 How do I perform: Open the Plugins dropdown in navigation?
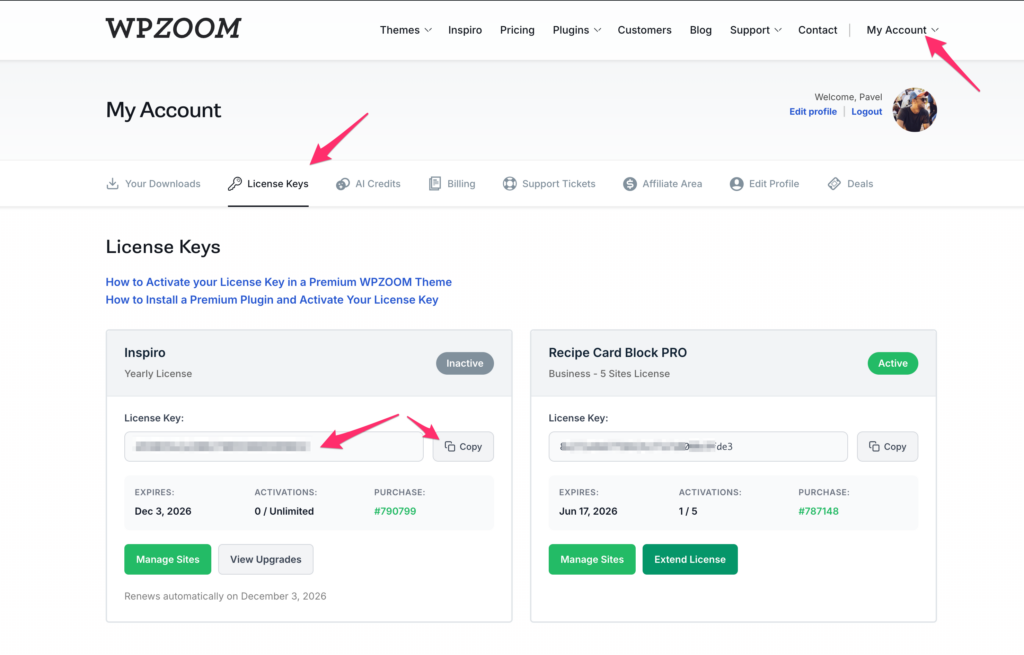coord(577,30)
